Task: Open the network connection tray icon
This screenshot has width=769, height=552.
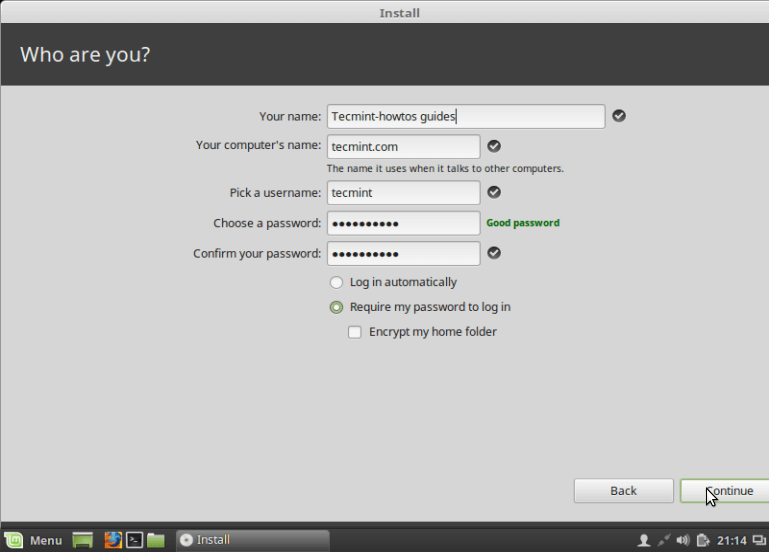Action: pyautogui.click(x=664, y=540)
